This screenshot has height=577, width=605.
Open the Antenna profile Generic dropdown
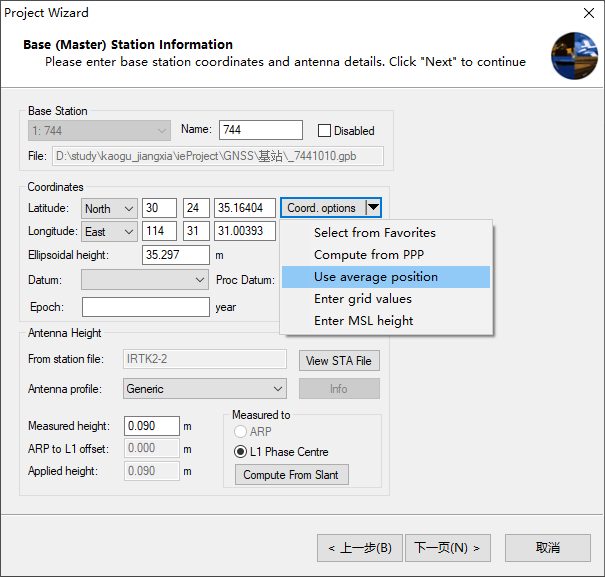point(205,389)
